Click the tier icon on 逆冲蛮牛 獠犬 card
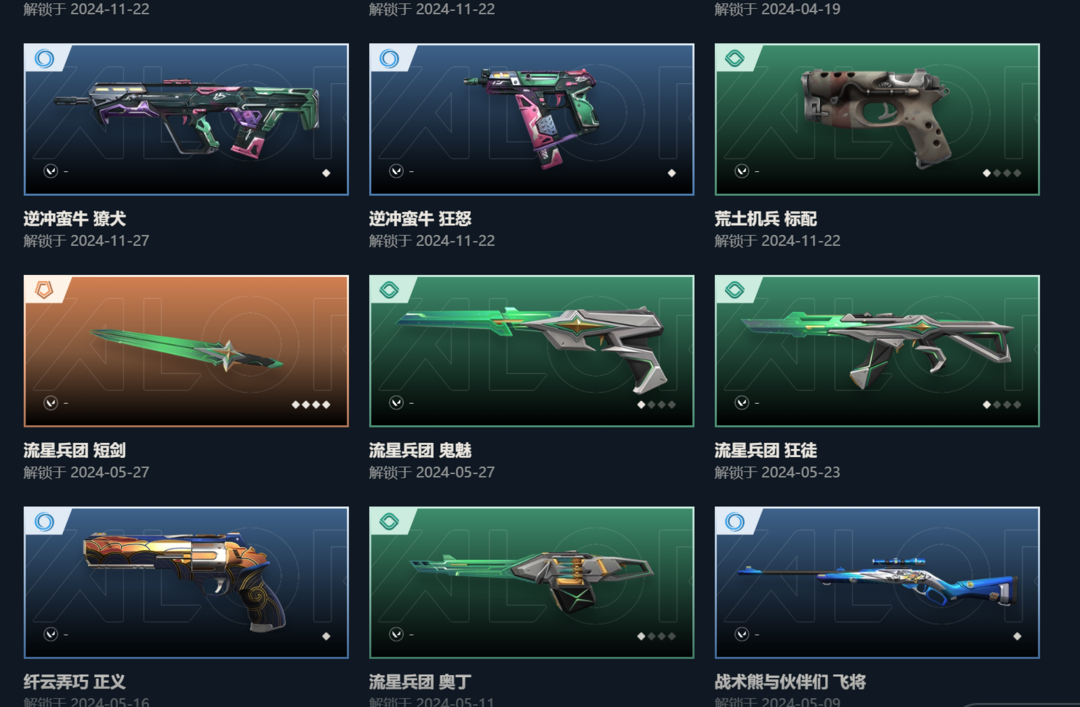The height and width of the screenshot is (707, 1080). pyautogui.click(x=44, y=59)
